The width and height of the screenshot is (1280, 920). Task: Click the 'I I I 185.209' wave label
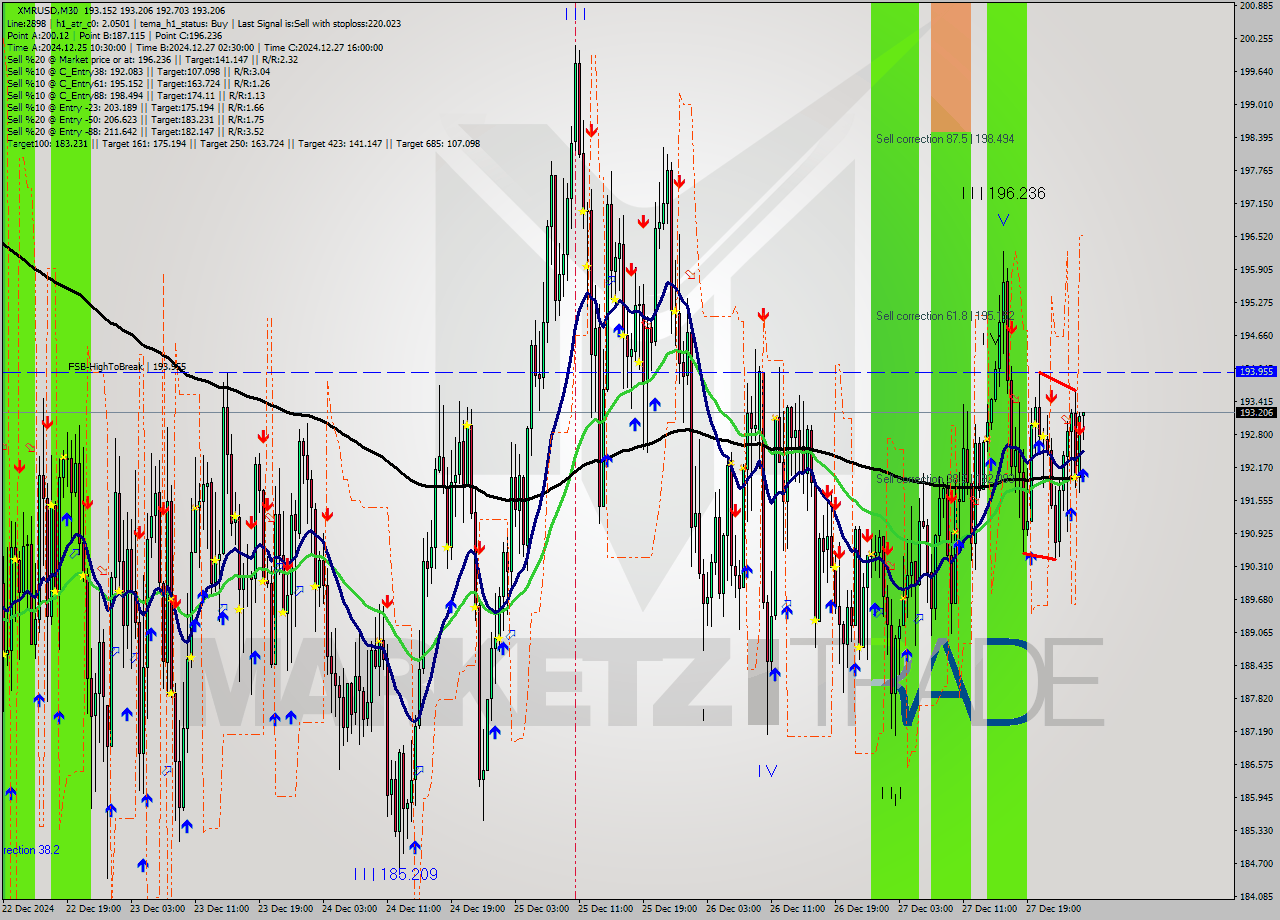pos(396,874)
